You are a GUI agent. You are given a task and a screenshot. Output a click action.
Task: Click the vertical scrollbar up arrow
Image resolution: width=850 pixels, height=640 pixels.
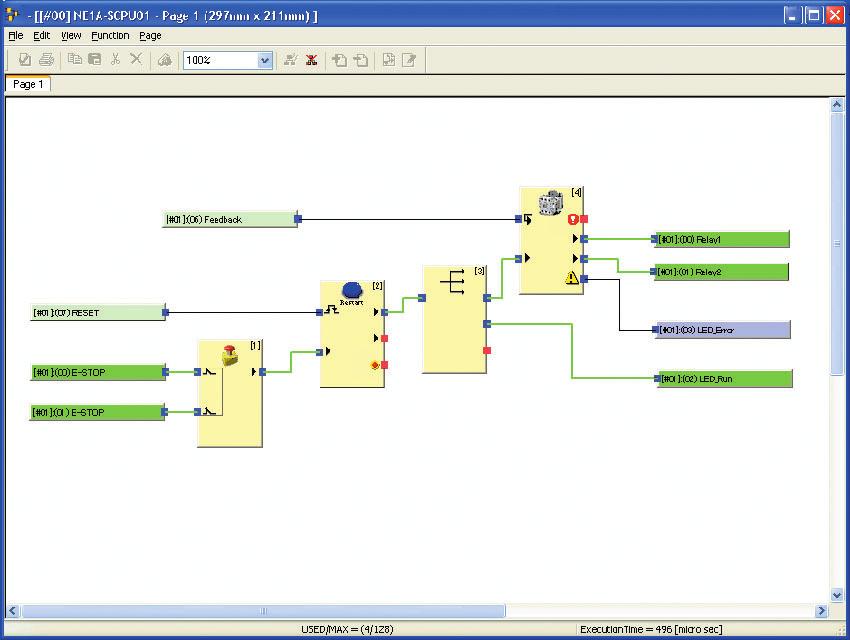pyautogui.click(x=836, y=104)
